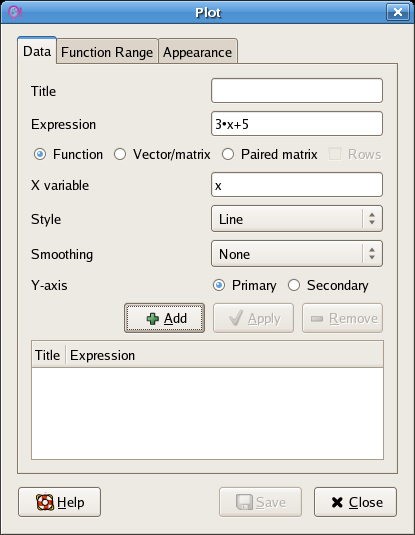Open the Style dropdown showing Line
This screenshot has height=535, width=415.
(x=297, y=219)
